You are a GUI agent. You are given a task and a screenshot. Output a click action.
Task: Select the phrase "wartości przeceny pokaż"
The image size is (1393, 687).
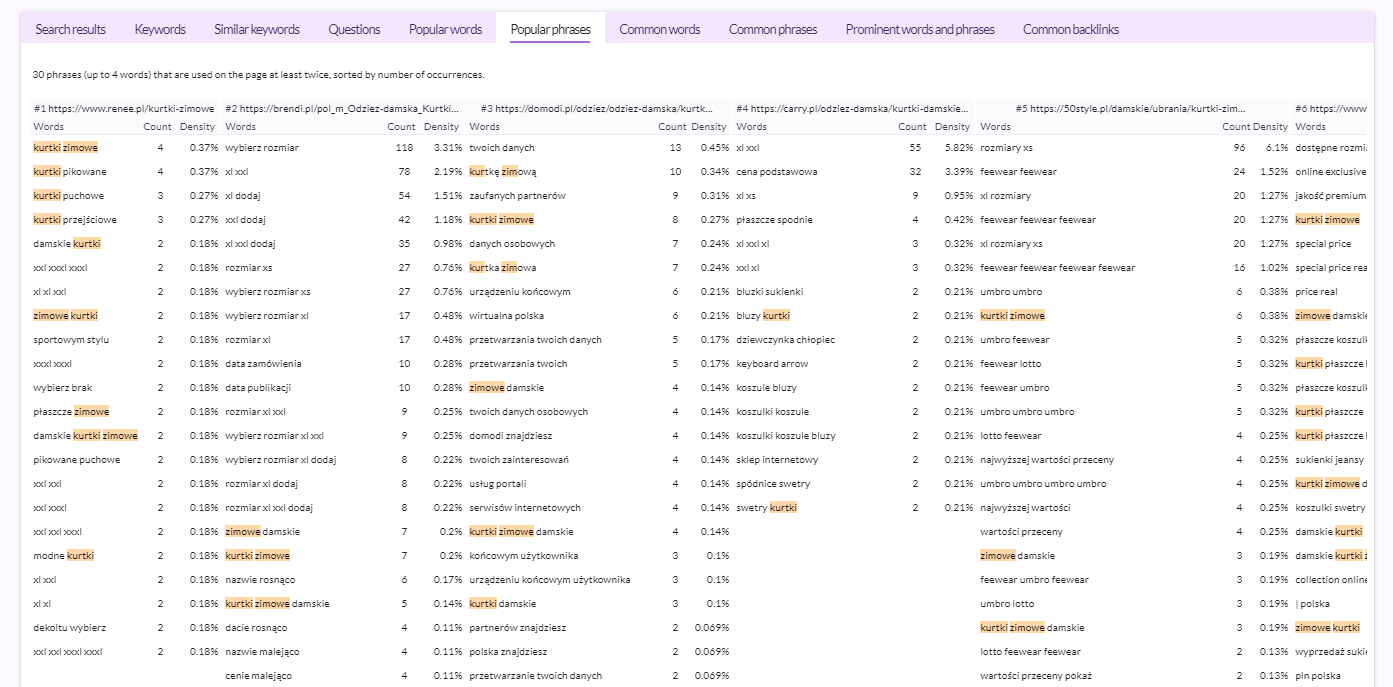pos(1036,676)
